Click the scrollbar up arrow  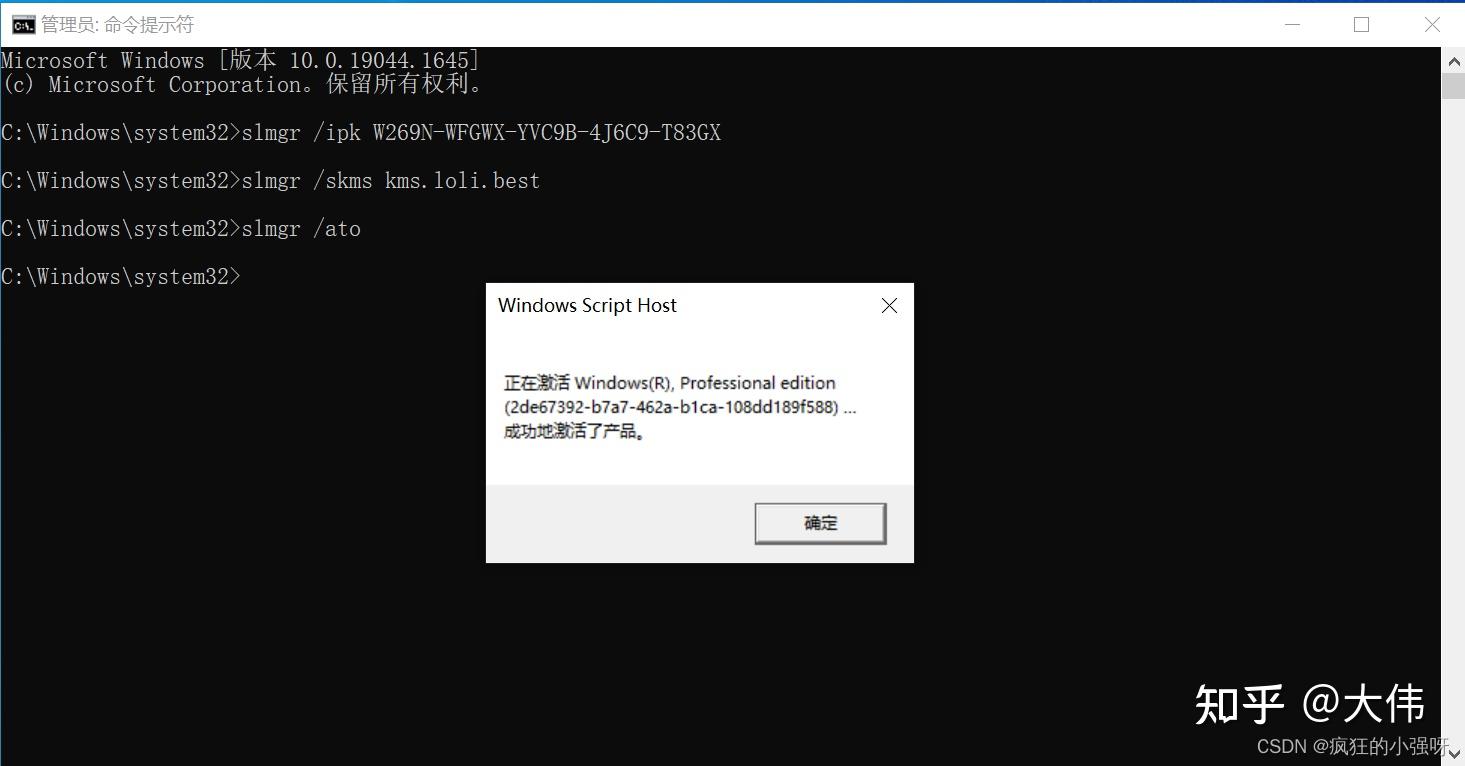[1454, 61]
